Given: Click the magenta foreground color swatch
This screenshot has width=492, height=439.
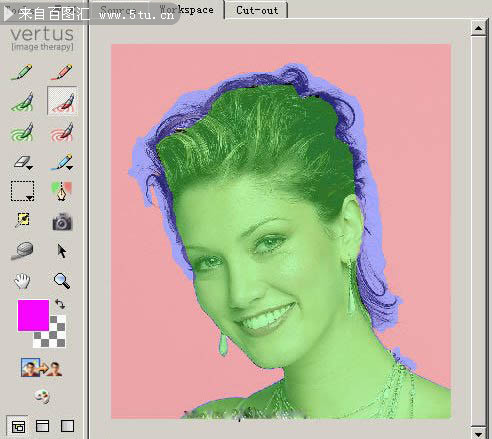Looking at the screenshot, I should pyautogui.click(x=33, y=315).
